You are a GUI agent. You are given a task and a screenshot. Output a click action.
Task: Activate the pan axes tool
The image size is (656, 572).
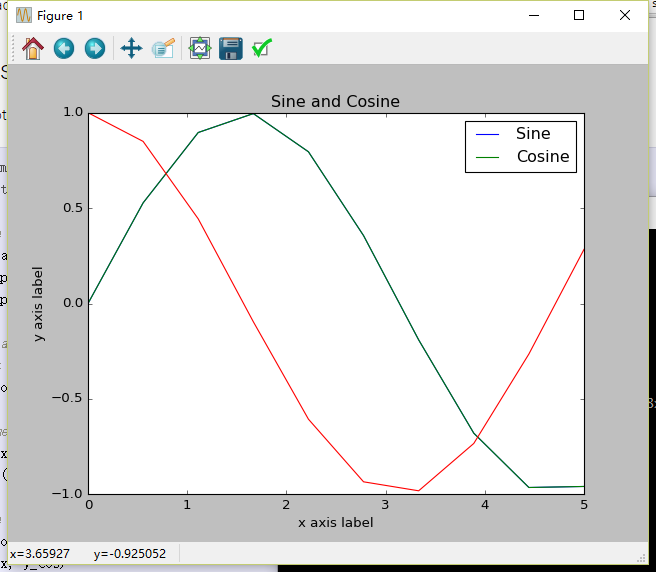coord(131,49)
